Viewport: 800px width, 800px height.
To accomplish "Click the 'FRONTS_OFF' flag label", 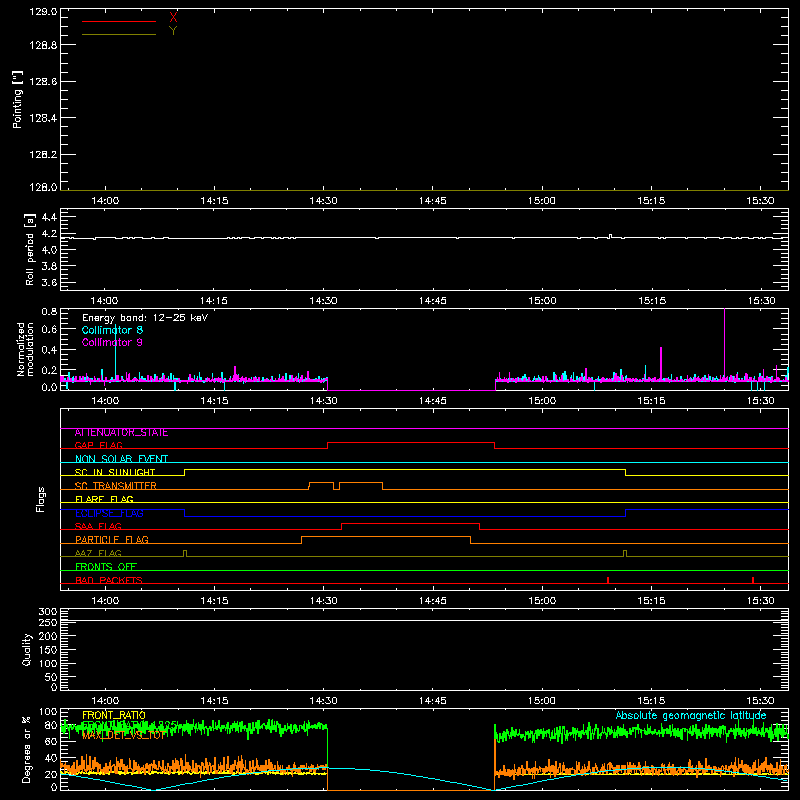I will (x=106, y=566).
